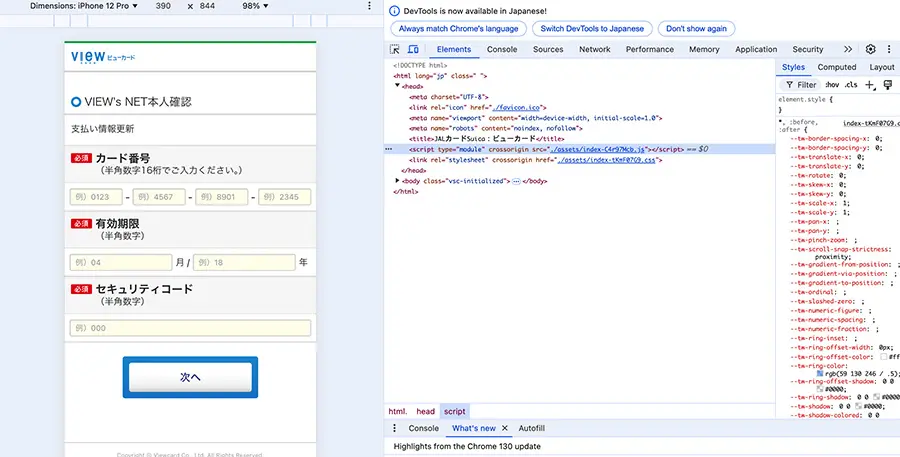This screenshot has width=900, height=457.
Task: Edit device width value 390
Action: click(163, 6)
